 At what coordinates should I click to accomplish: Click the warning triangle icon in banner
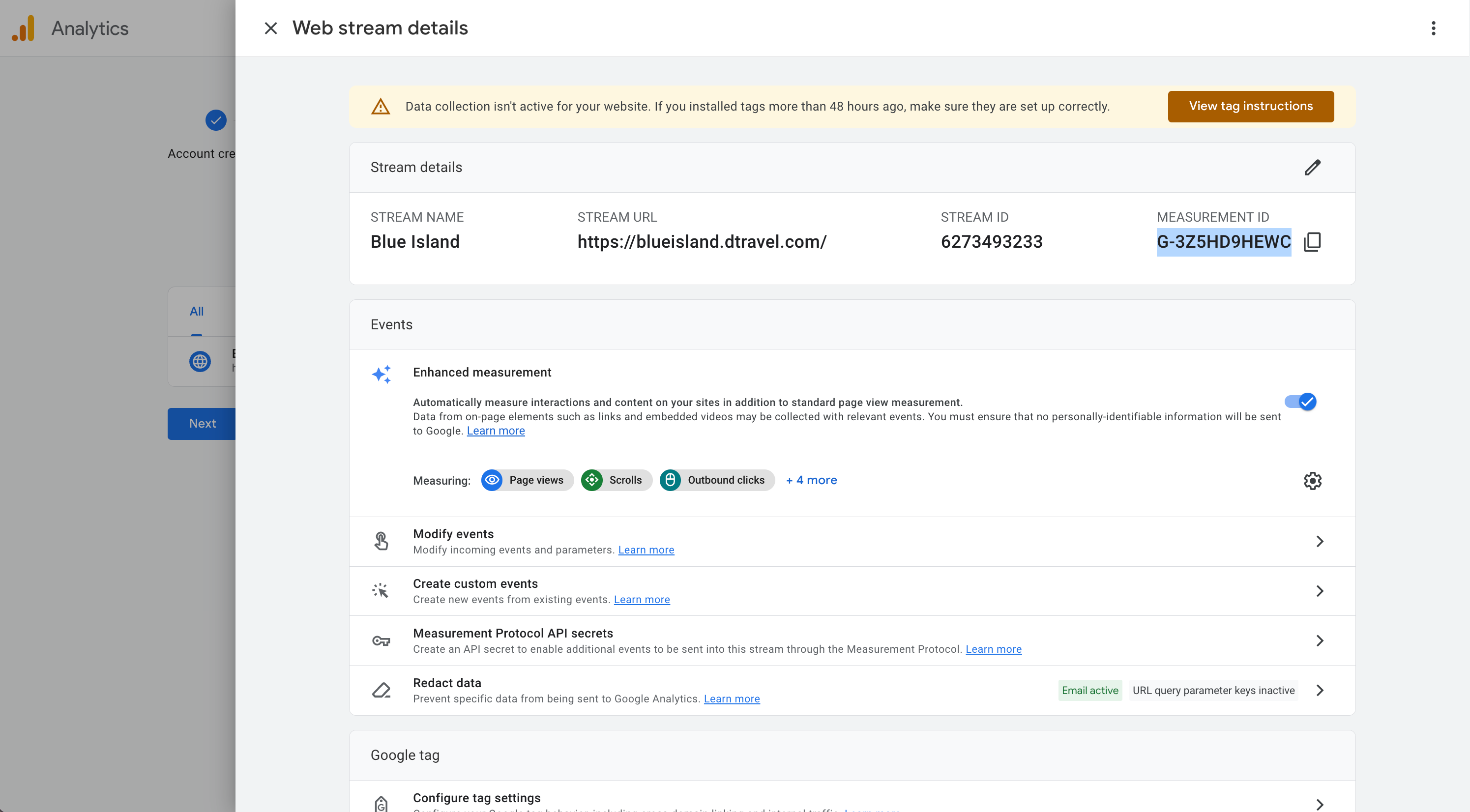pos(381,107)
